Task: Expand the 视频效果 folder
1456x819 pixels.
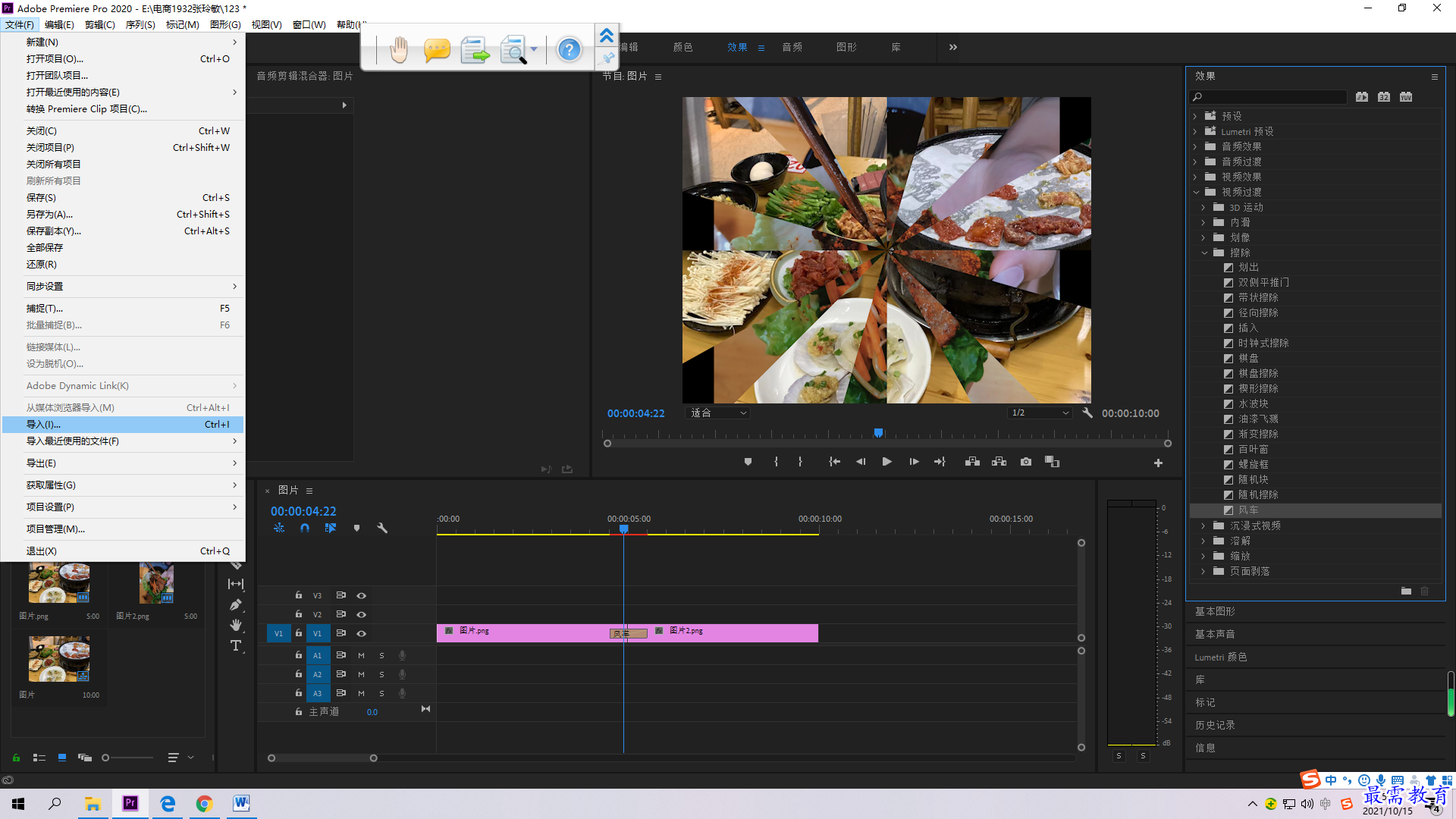Action: tap(1195, 177)
